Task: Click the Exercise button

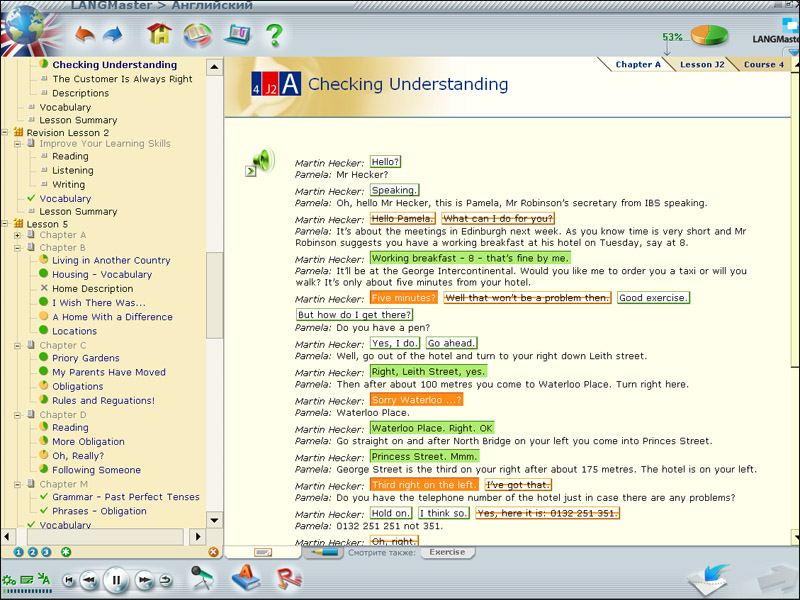Action: pos(446,552)
